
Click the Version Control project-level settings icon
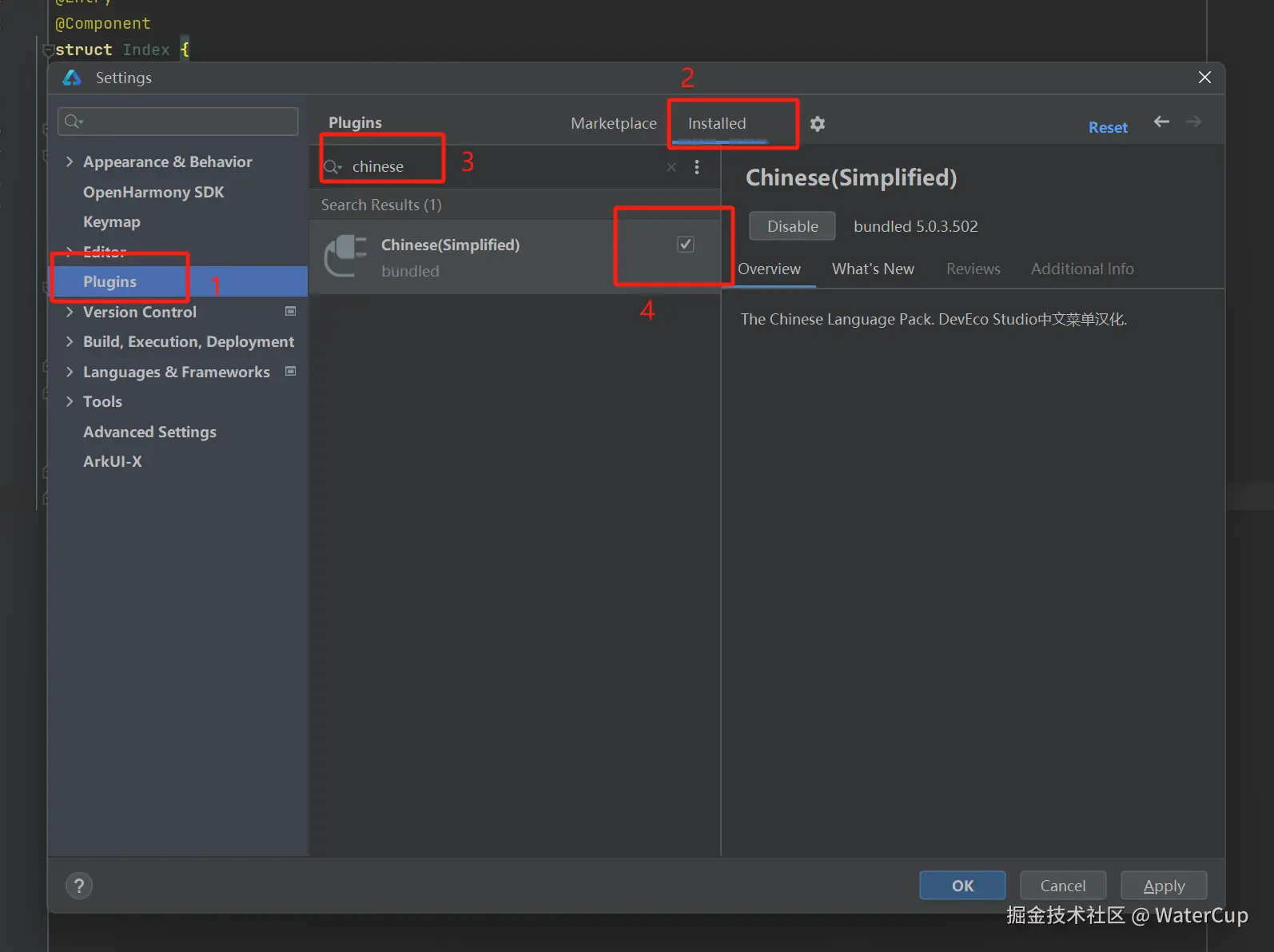point(291,311)
